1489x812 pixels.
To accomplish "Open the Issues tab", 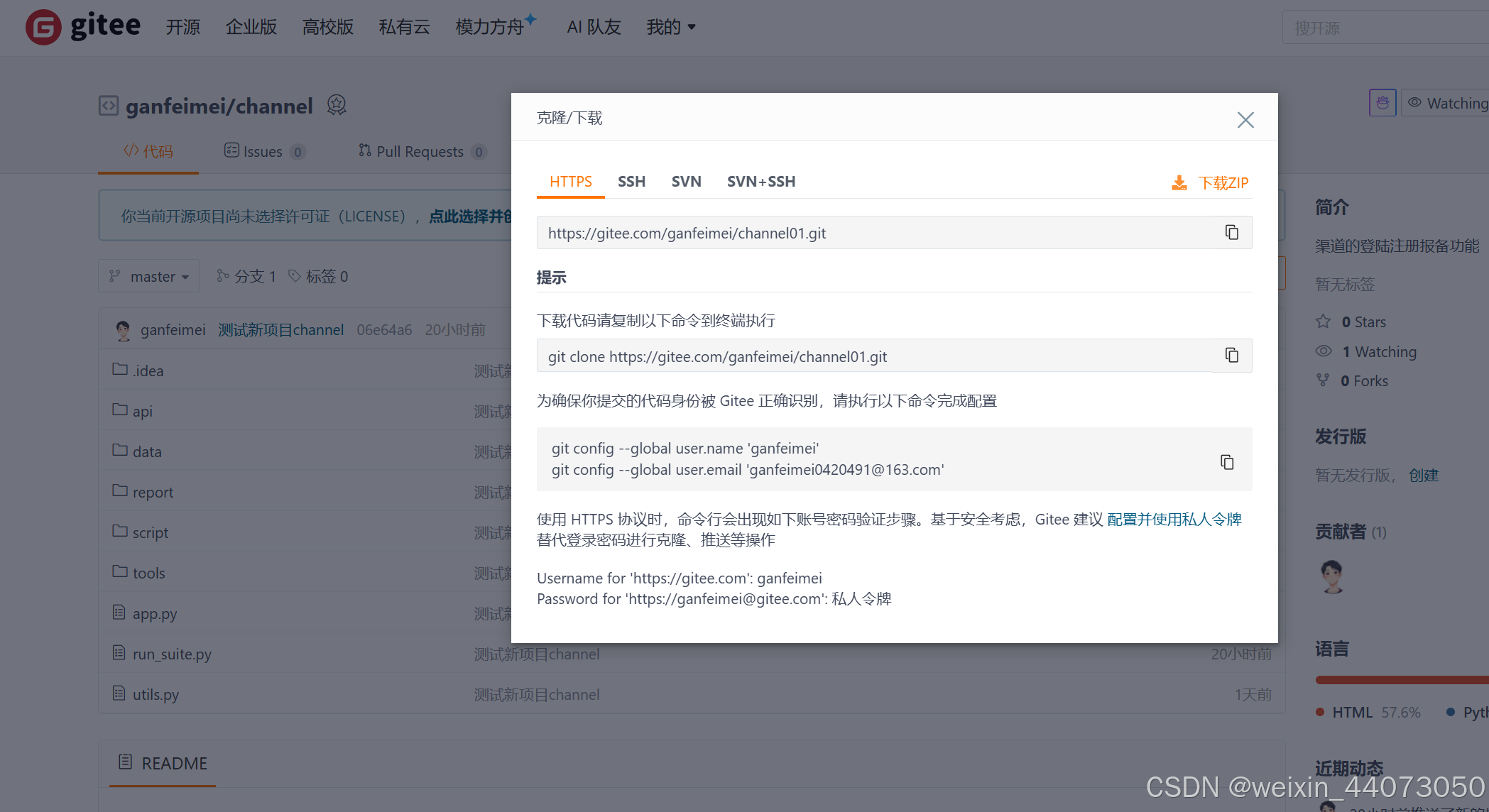I will click(x=263, y=151).
